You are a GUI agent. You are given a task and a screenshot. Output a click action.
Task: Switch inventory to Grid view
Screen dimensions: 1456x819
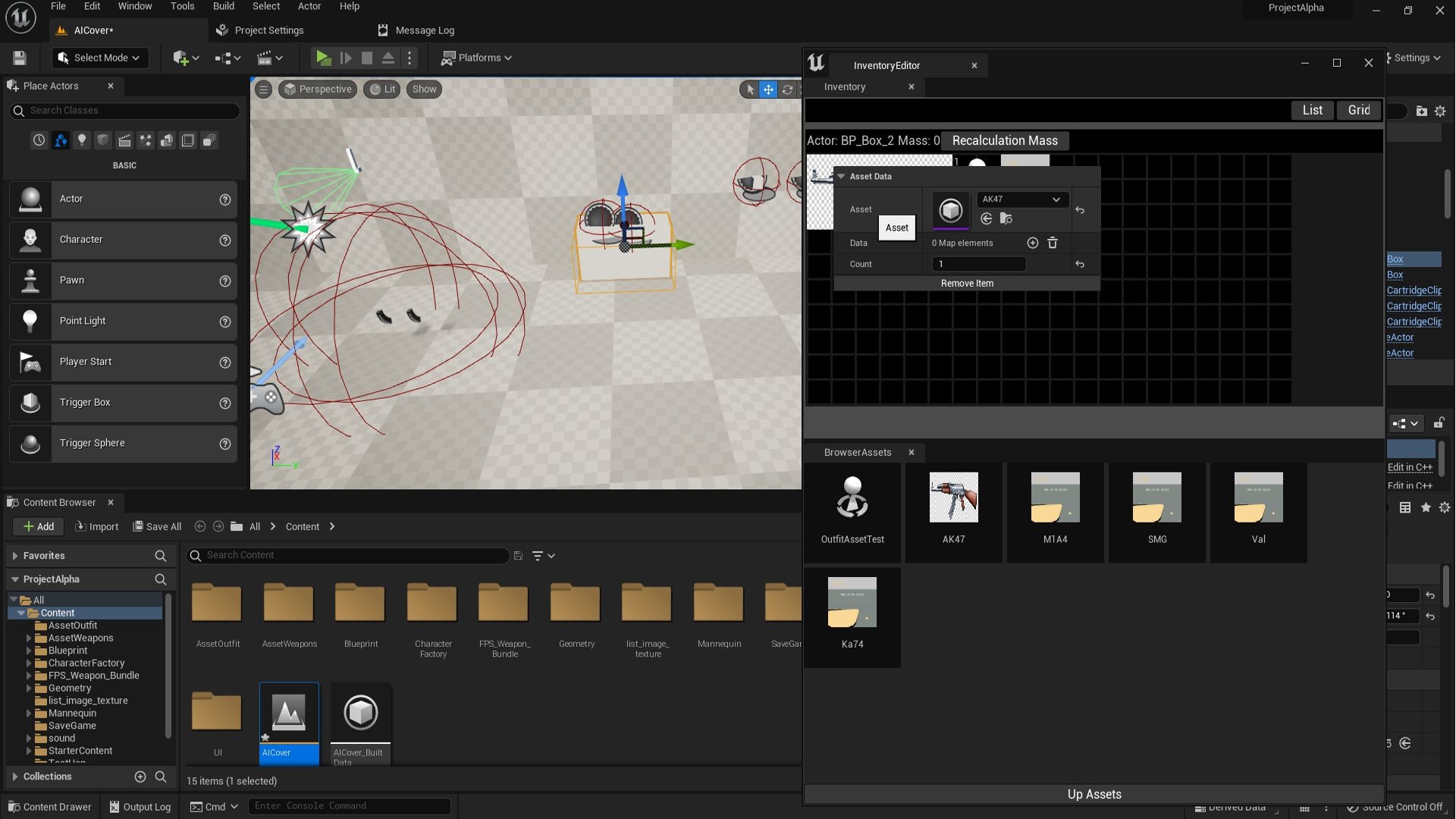[1358, 110]
